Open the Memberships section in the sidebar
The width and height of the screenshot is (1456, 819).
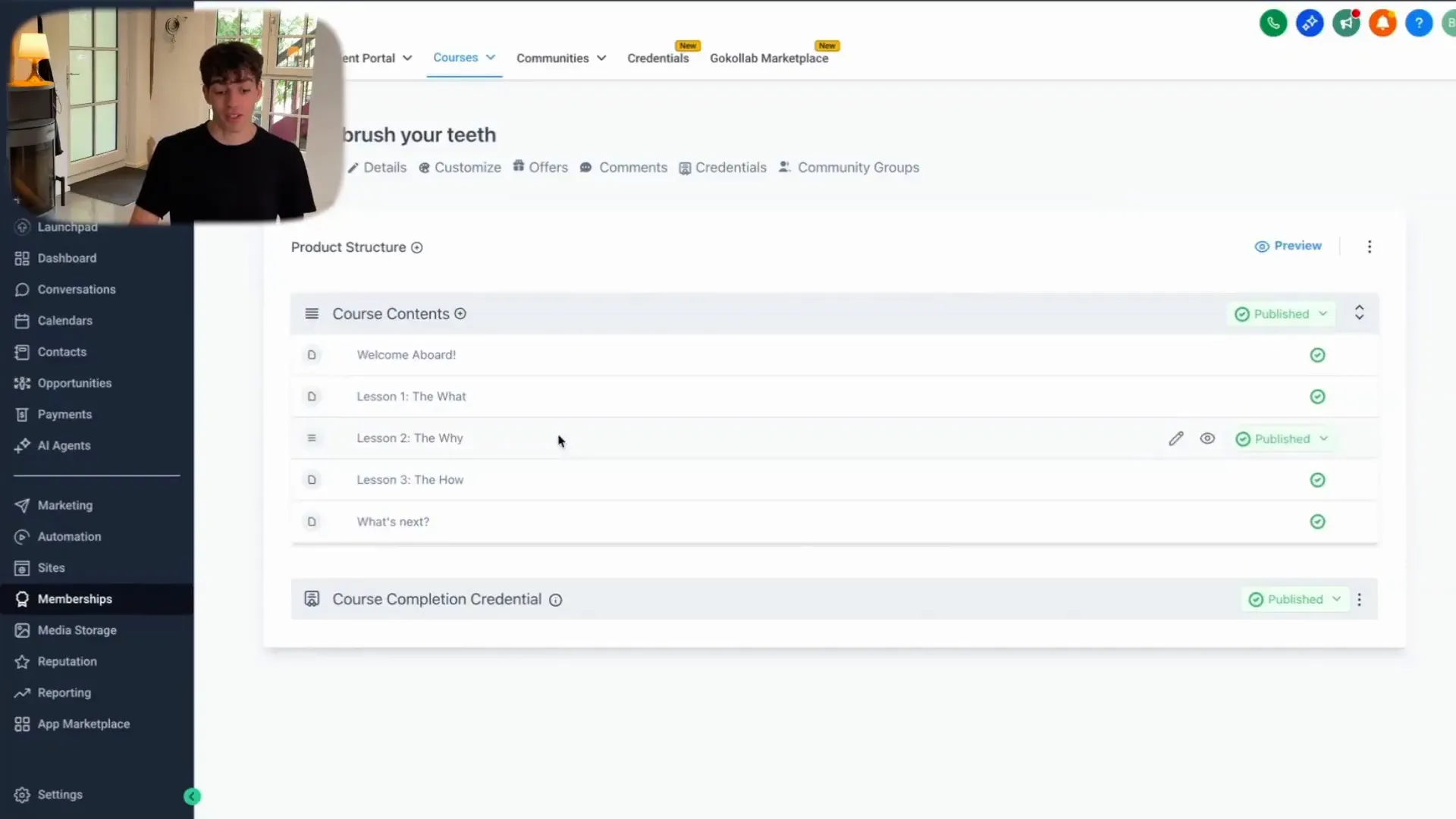click(x=74, y=598)
